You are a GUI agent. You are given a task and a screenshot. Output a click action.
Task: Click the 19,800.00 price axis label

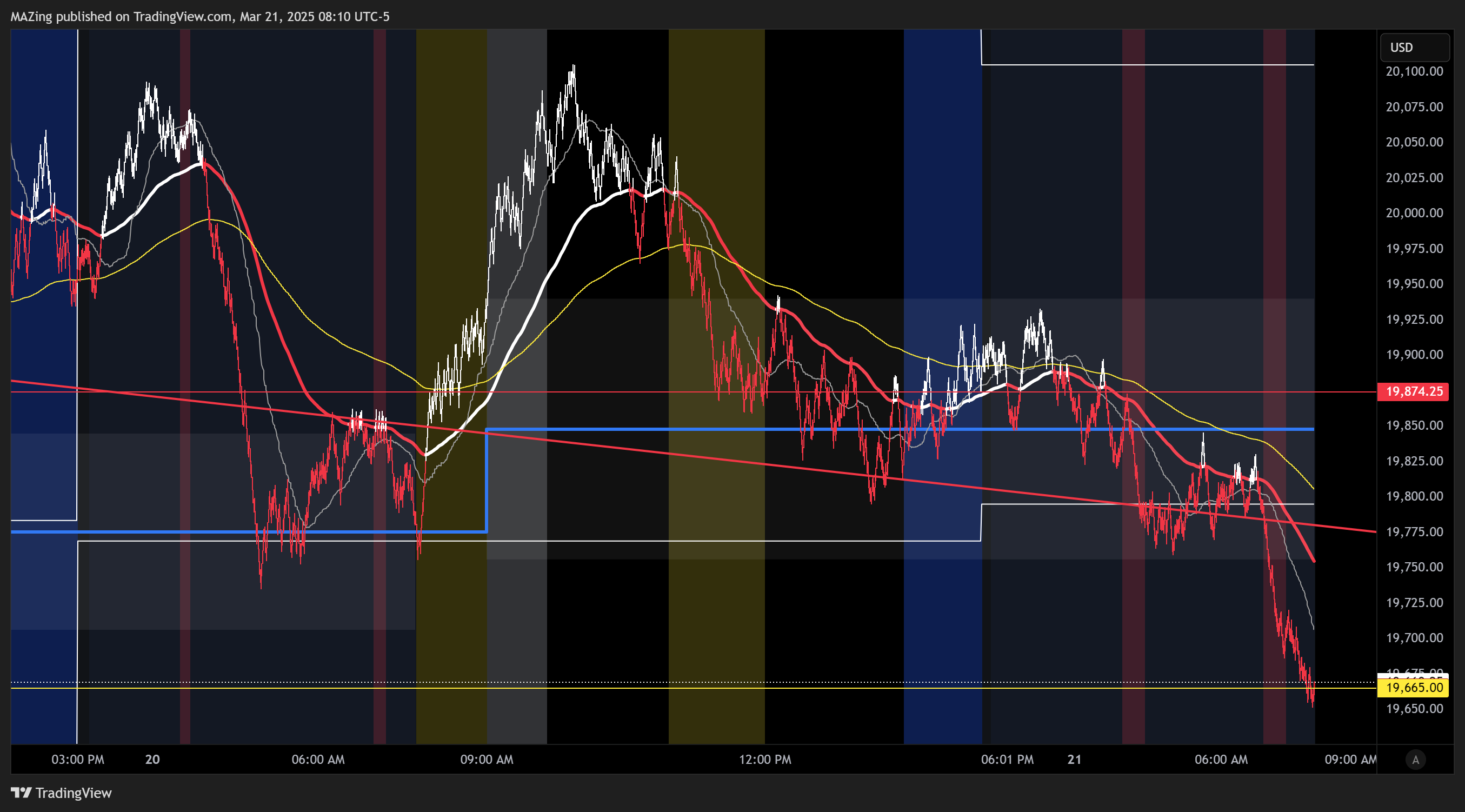click(x=1414, y=496)
